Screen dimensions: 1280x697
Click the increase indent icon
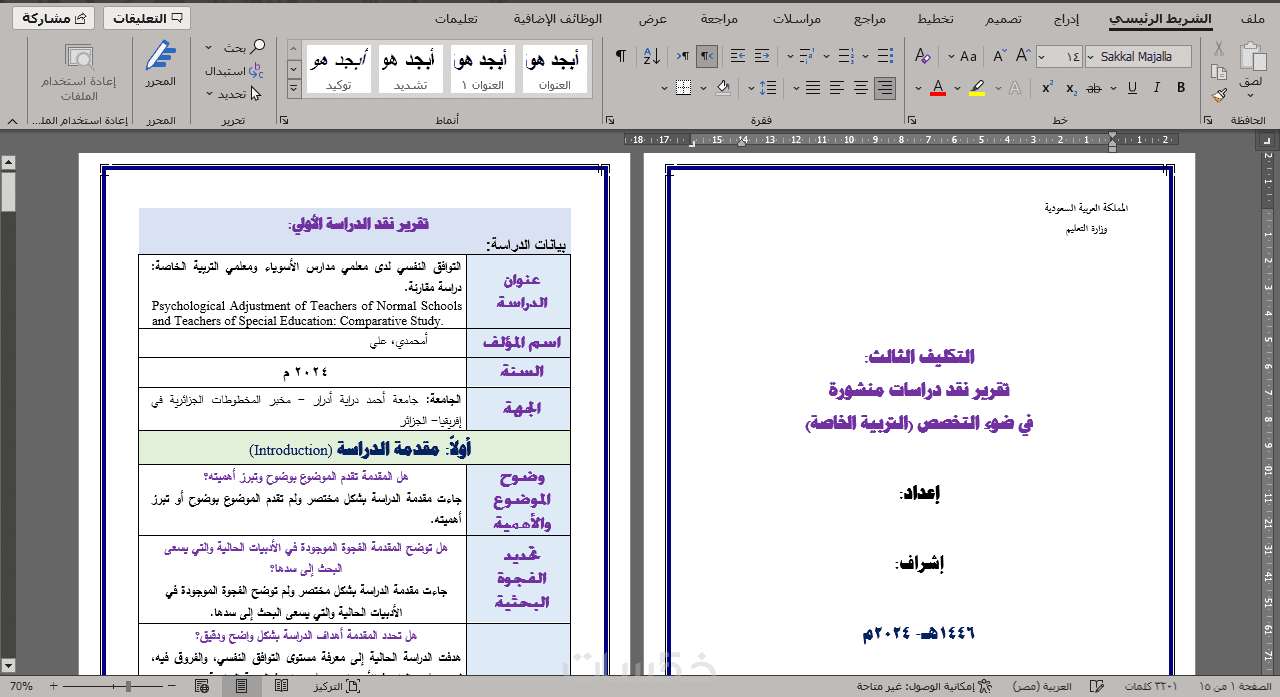[x=738, y=56]
